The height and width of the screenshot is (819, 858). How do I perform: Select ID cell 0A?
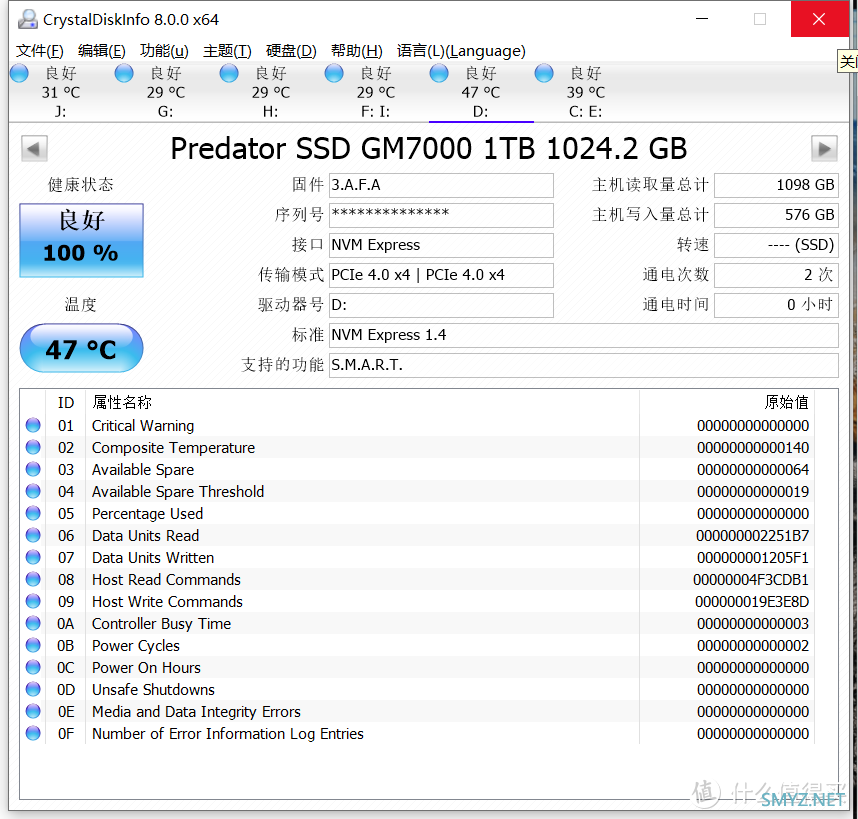[66, 624]
